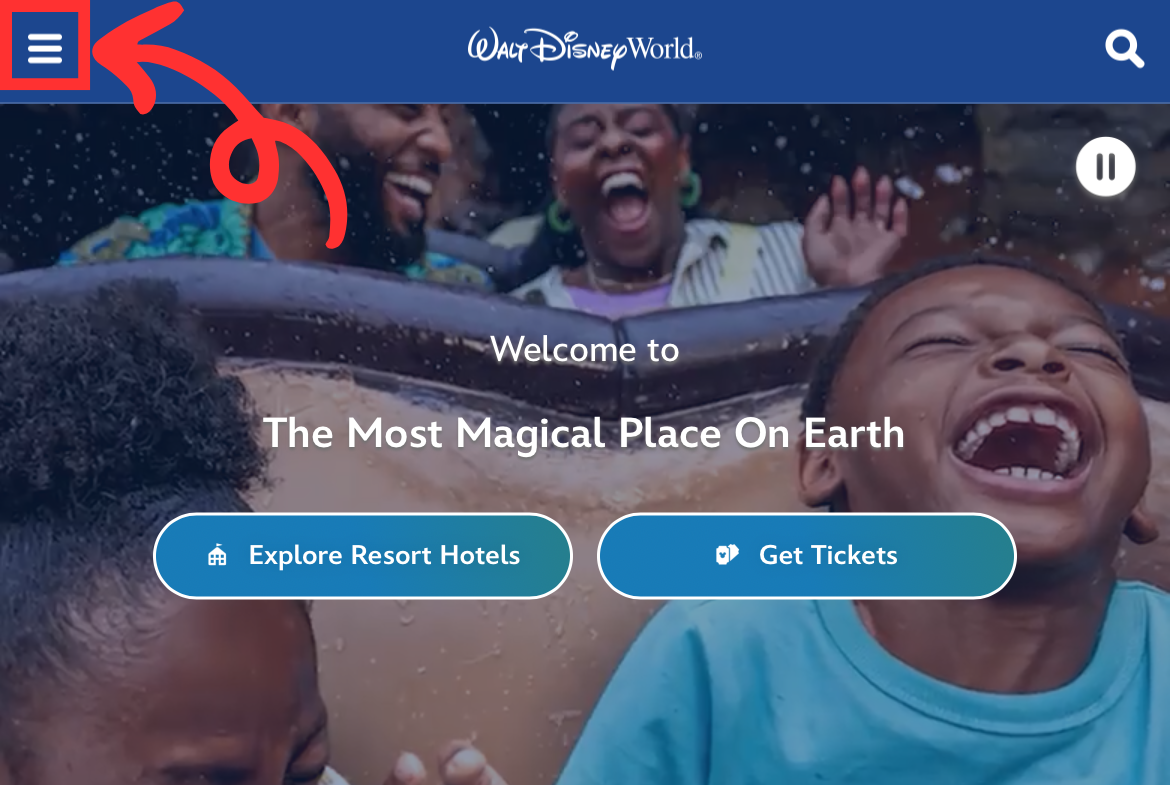Click the 'The Most Magical Place On Earth' headline

(x=584, y=434)
